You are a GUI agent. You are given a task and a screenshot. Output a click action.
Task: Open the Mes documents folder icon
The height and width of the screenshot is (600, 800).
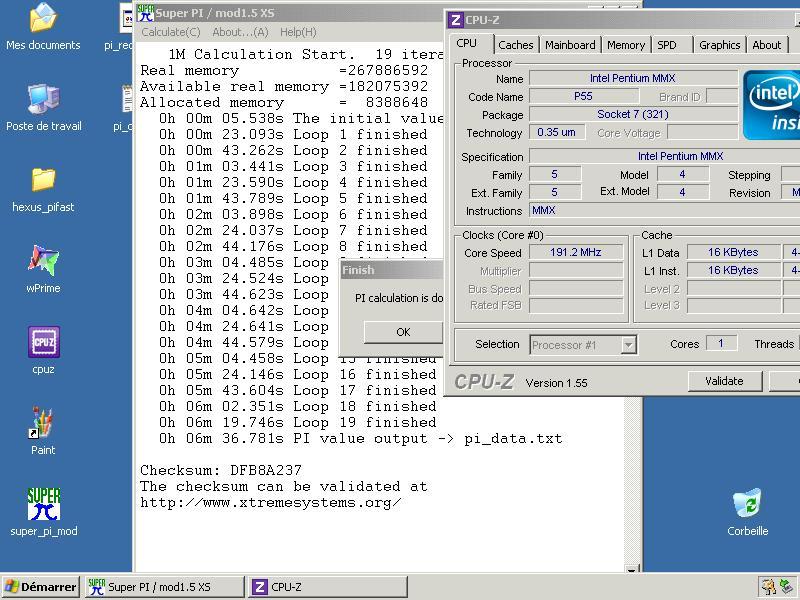point(43,18)
